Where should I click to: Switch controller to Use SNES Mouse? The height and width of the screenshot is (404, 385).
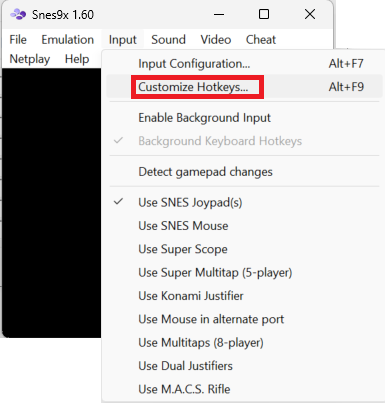point(244,226)
